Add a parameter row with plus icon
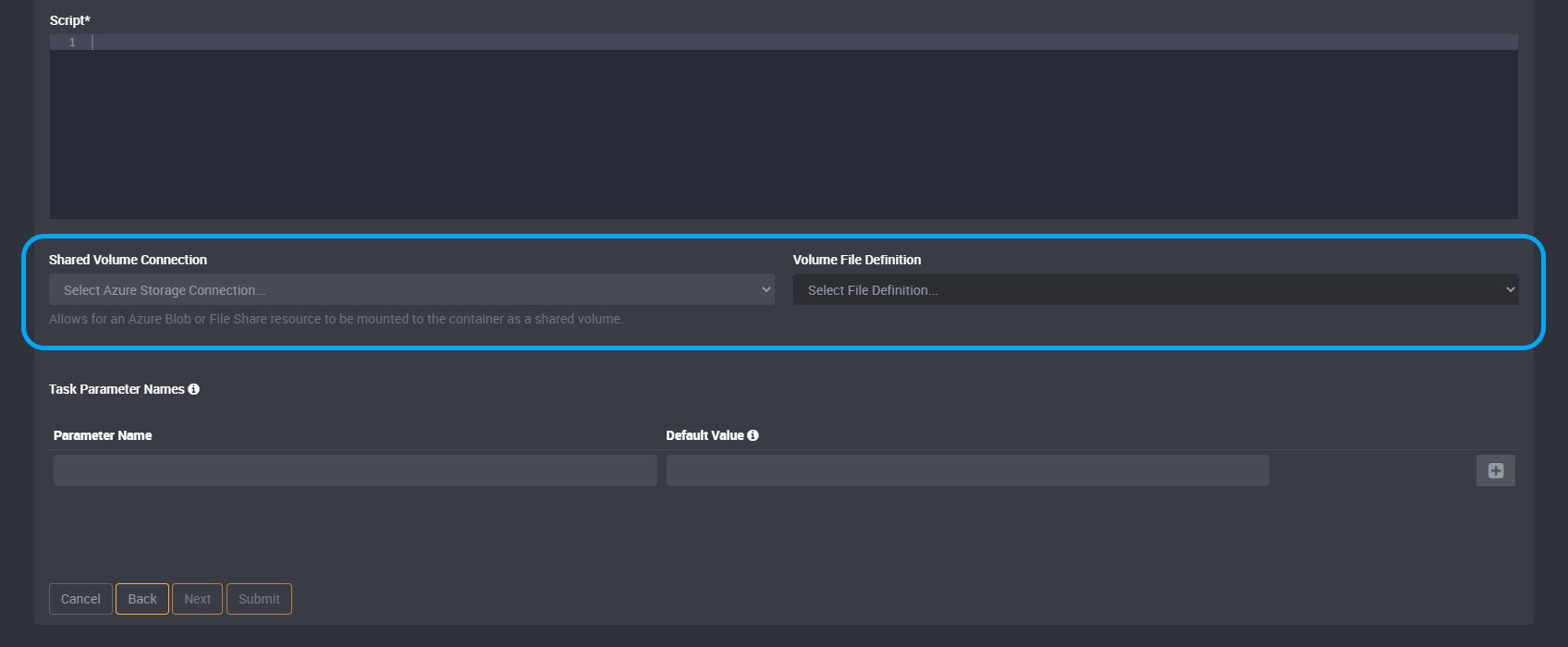This screenshot has height=647, width=1568. click(x=1496, y=470)
